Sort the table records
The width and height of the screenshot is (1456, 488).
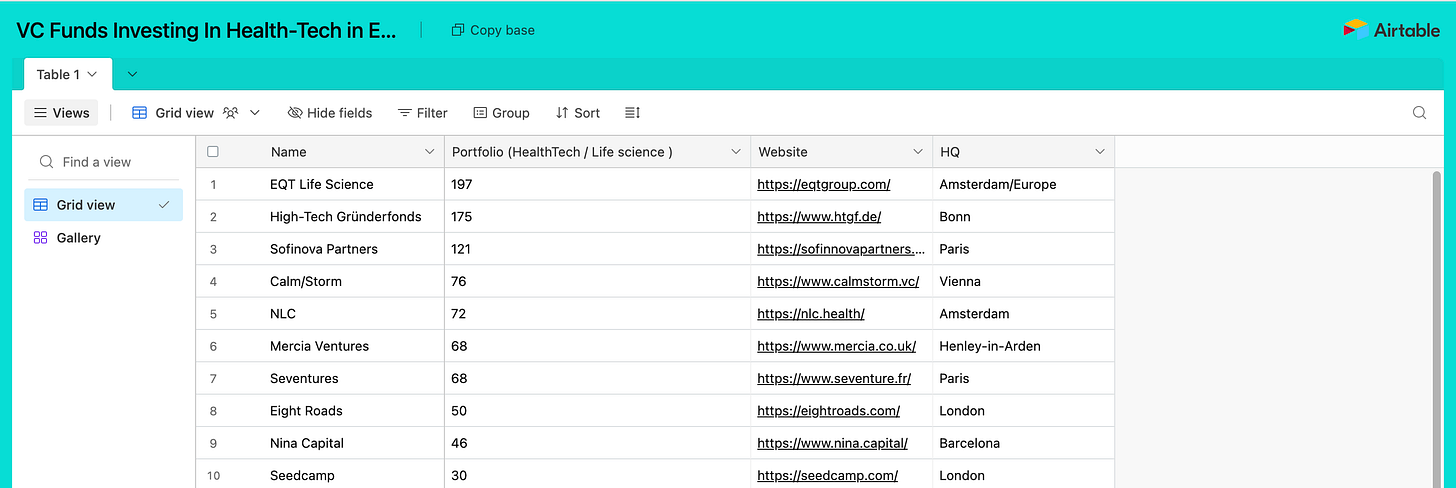coord(578,113)
